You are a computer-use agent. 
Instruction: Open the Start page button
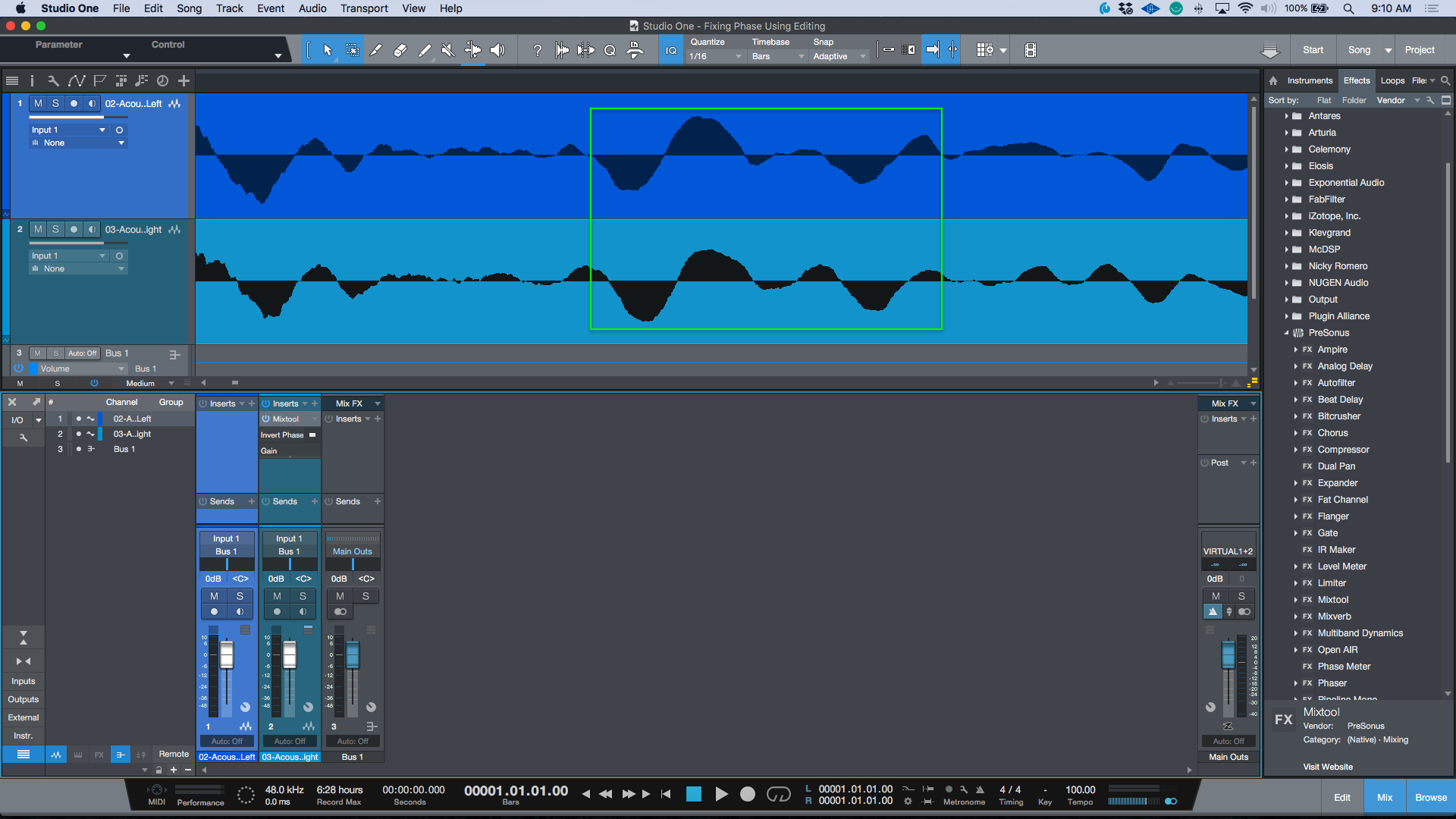coord(1313,50)
